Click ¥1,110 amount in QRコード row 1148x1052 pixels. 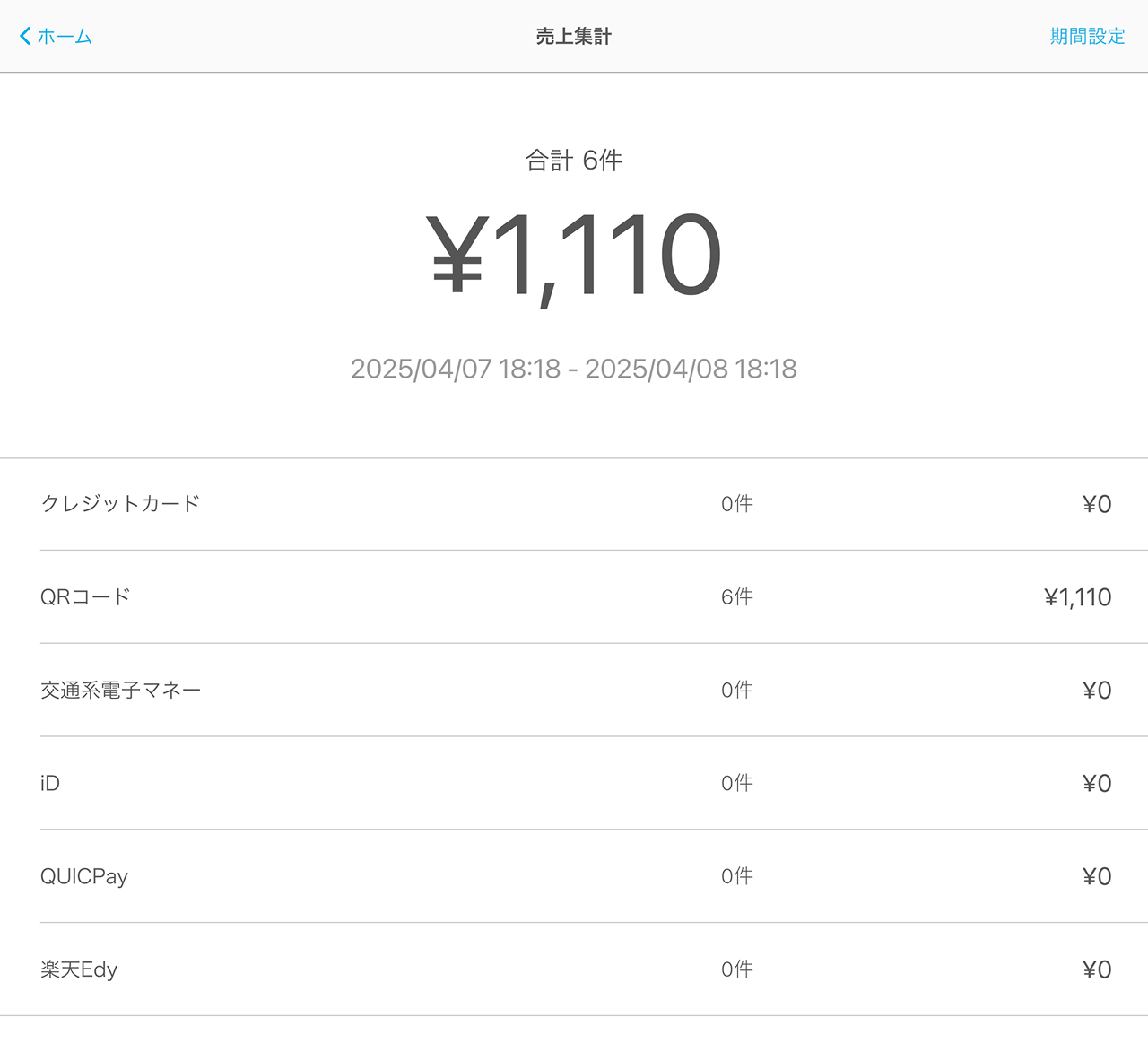(1078, 597)
